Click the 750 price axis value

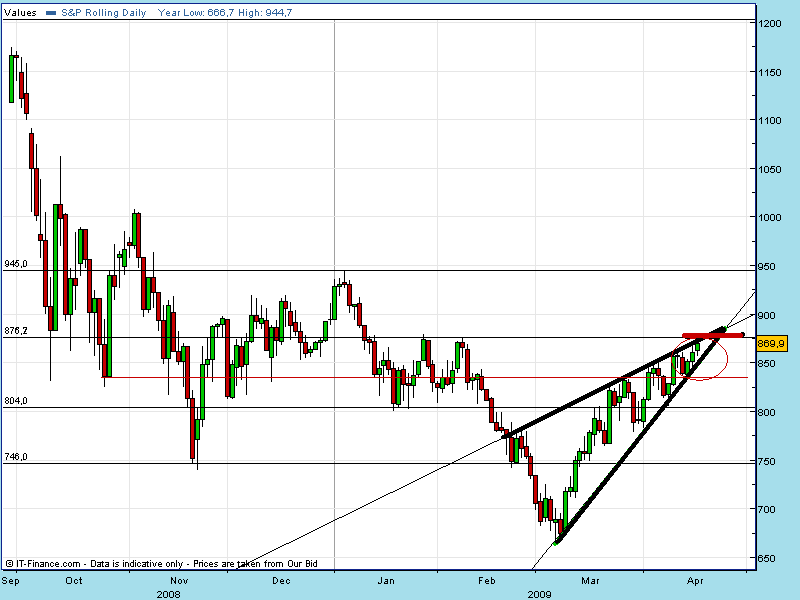(767, 461)
